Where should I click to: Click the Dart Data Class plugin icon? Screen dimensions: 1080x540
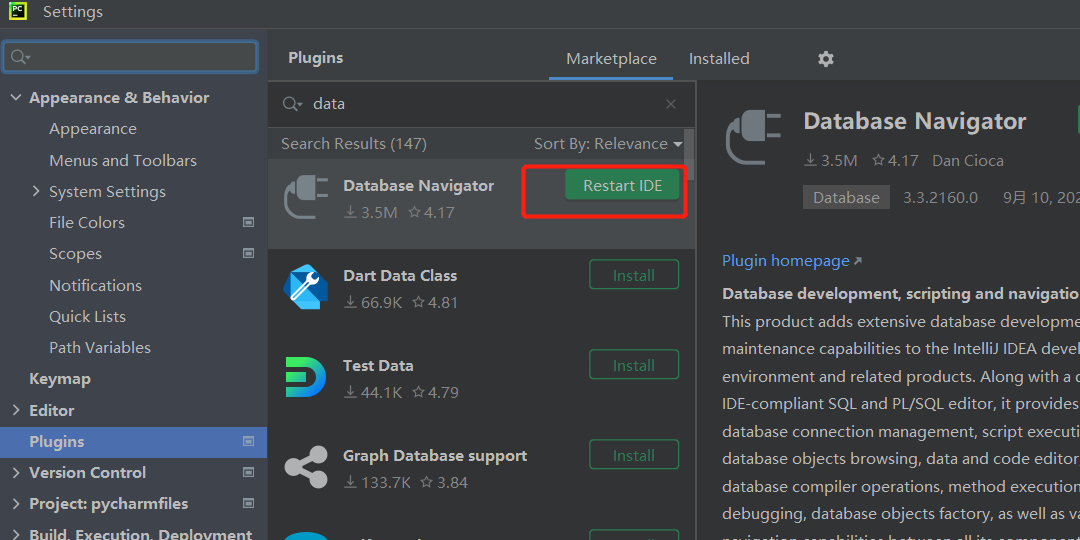tap(306, 286)
